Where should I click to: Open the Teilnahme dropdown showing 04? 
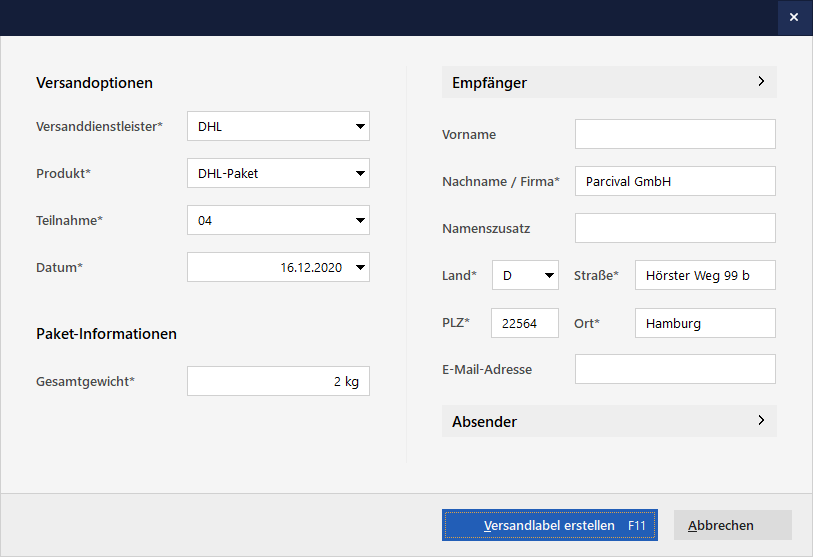(360, 221)
